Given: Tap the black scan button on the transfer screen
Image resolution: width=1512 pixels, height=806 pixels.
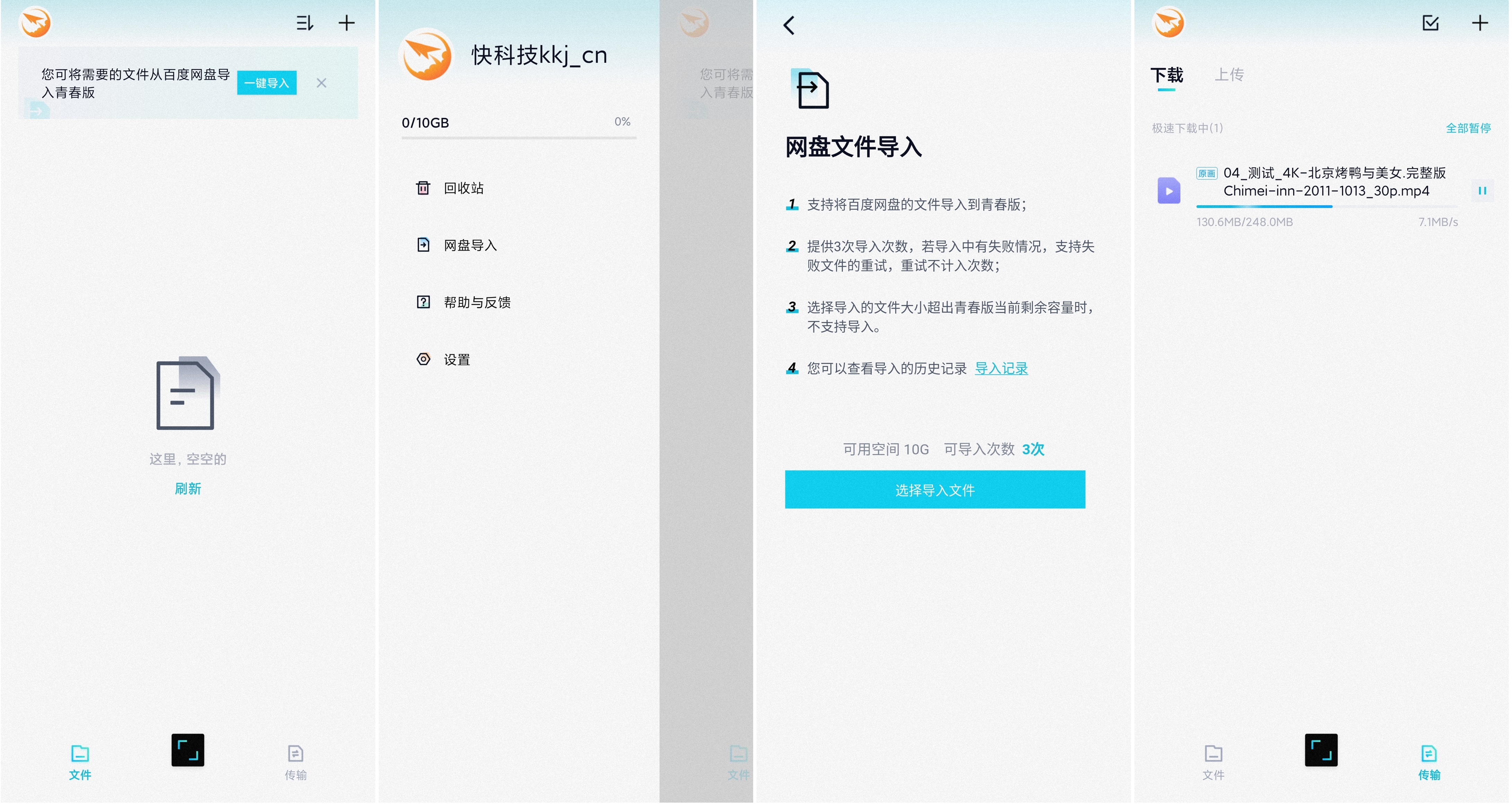Looking at the screenshot, I should tap(1321, 750).
